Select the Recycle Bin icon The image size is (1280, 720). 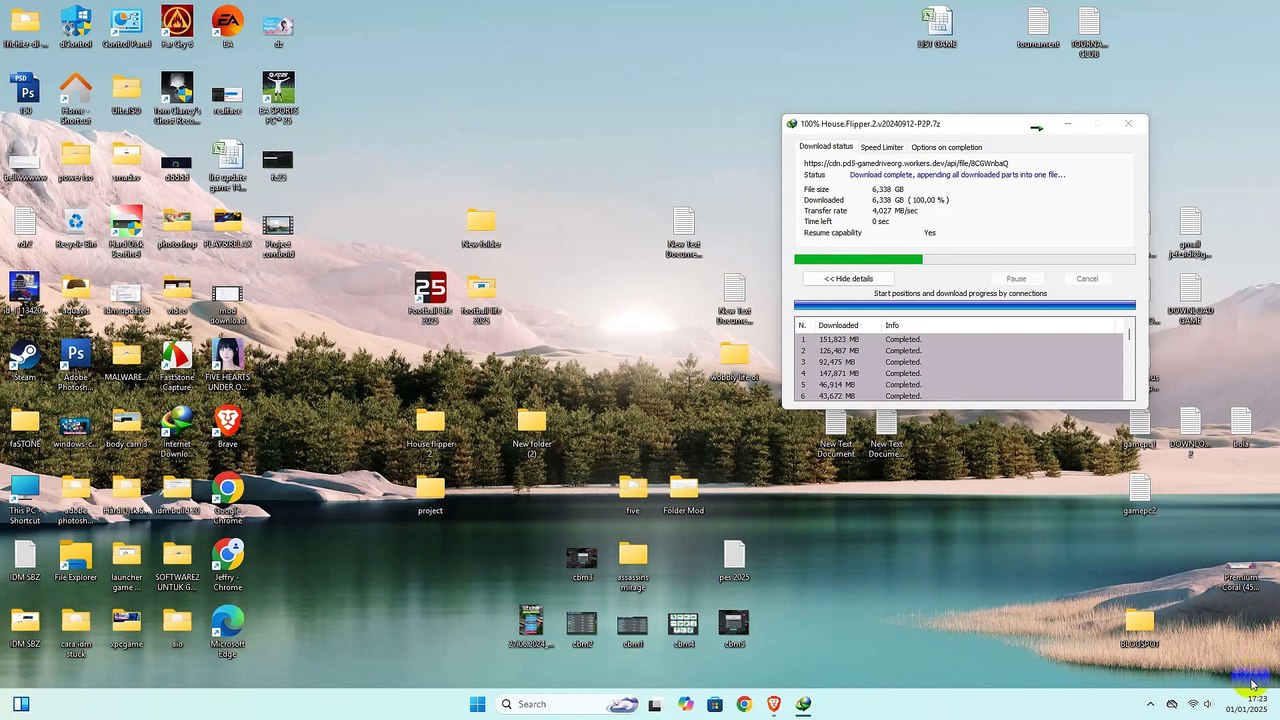pyautogui.click(x=75, y=227)
